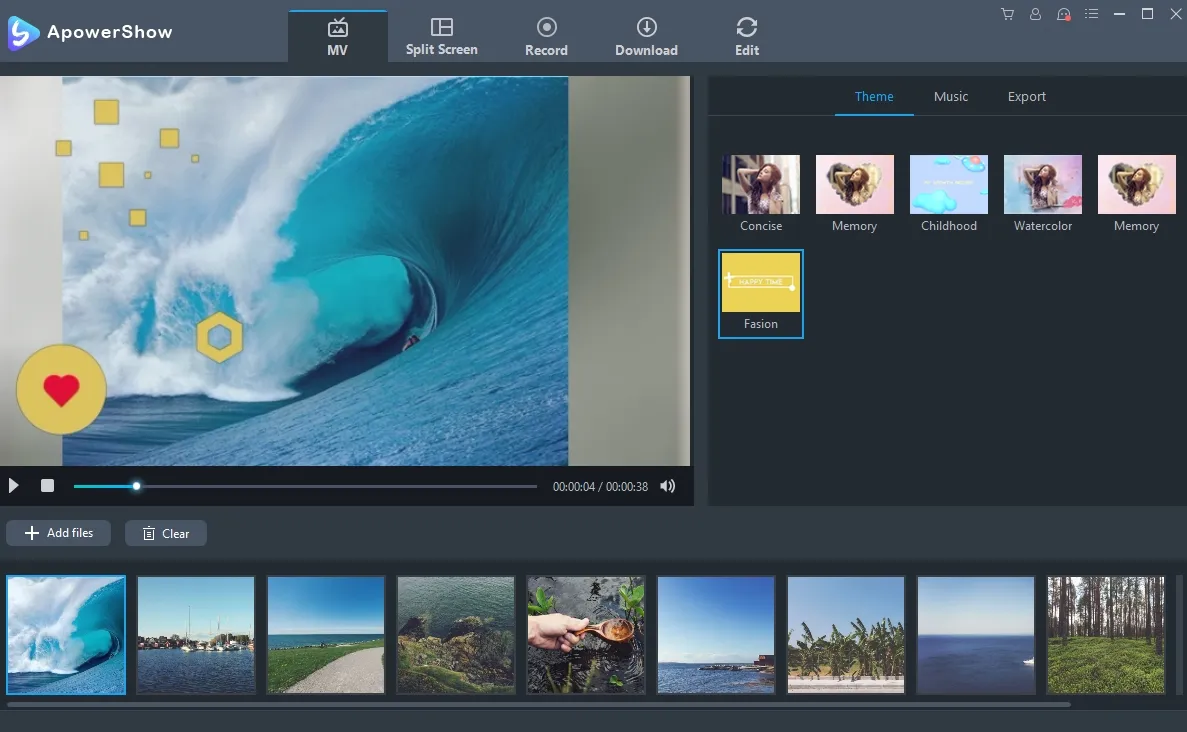Image resolution: width=1187 pixels, height=732 pixels.
Task: Check notifications with the red badge
Action: (x=1063, y=14)
